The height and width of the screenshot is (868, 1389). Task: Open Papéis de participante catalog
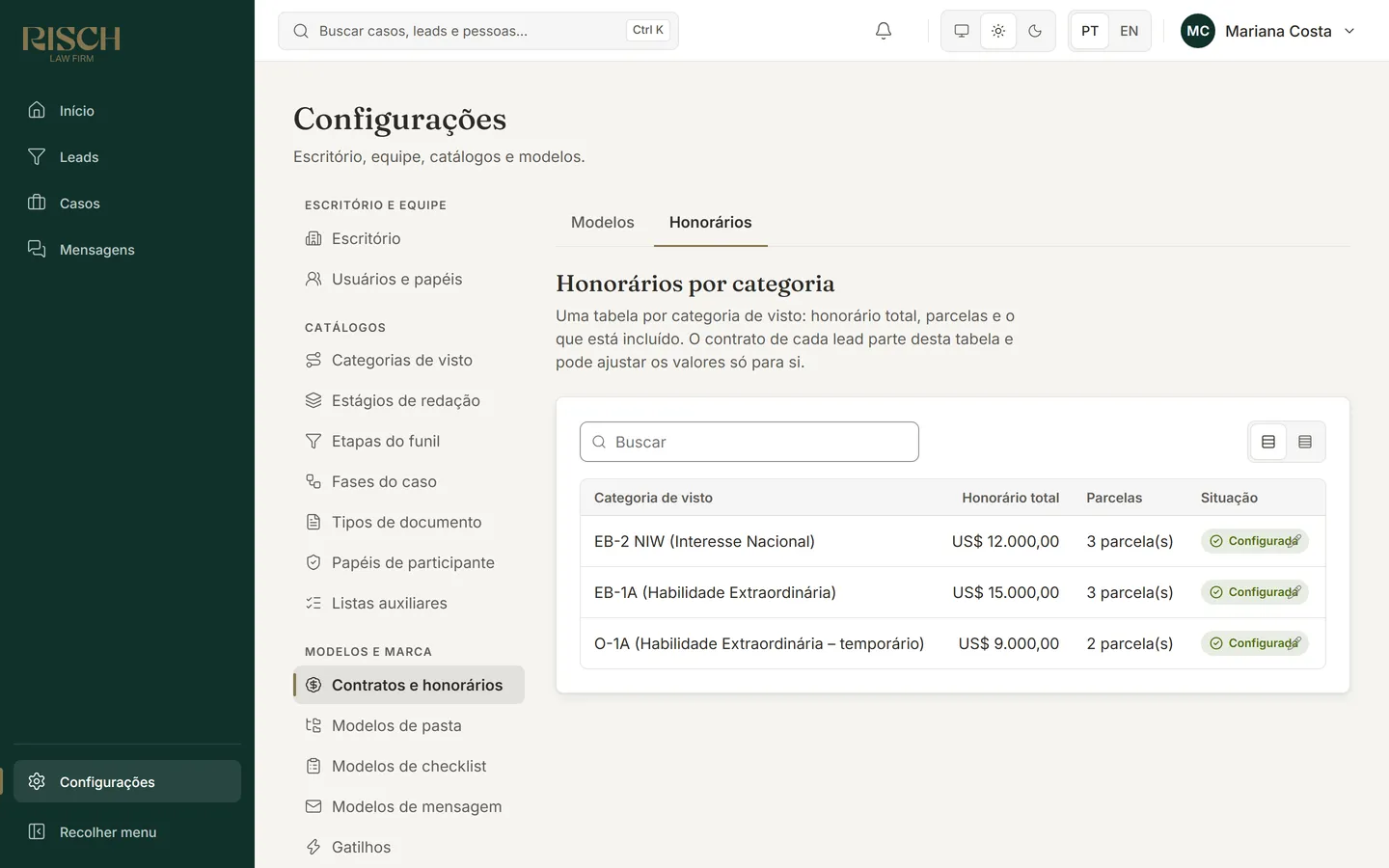point(409,562)
